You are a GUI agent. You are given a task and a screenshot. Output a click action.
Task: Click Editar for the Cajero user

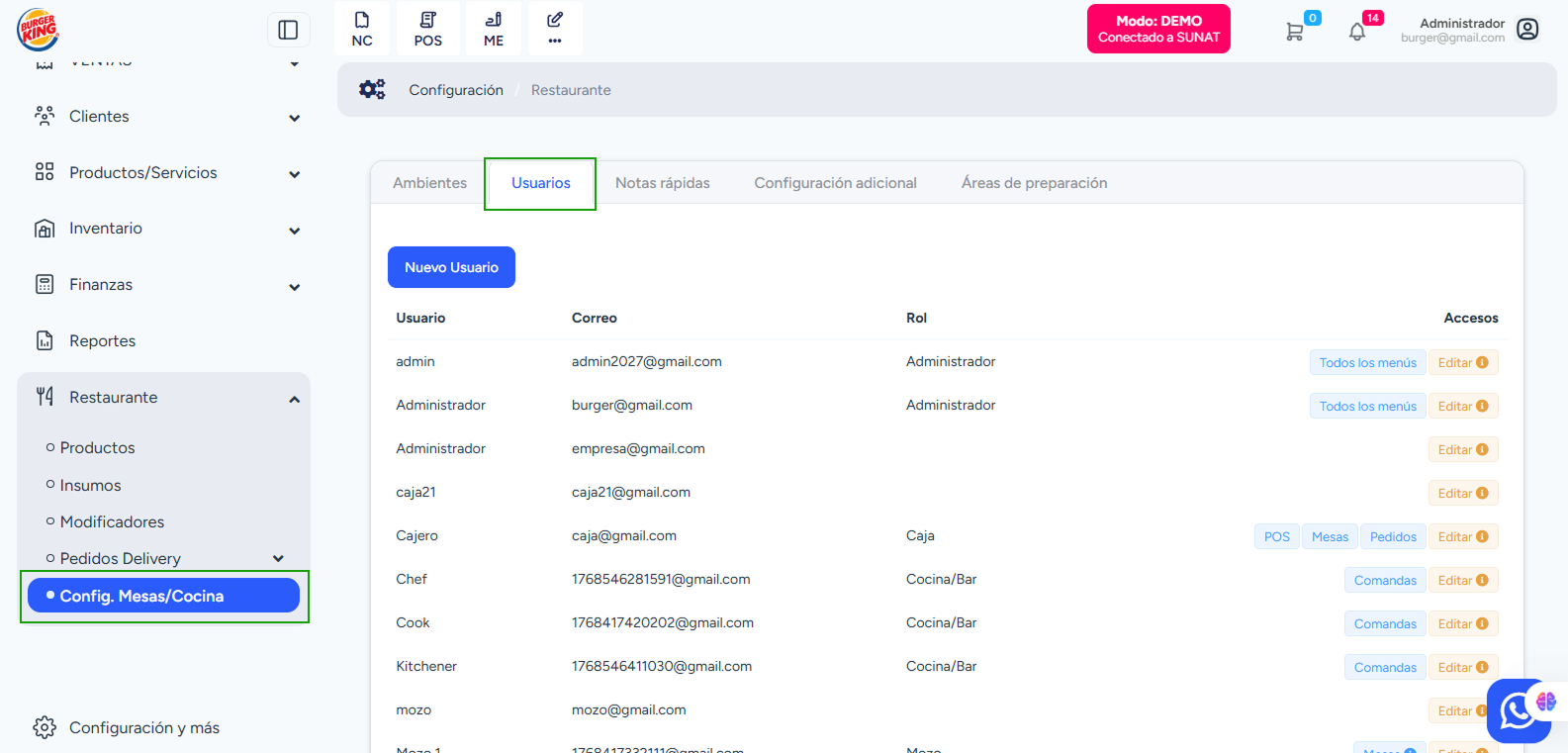1462,536
